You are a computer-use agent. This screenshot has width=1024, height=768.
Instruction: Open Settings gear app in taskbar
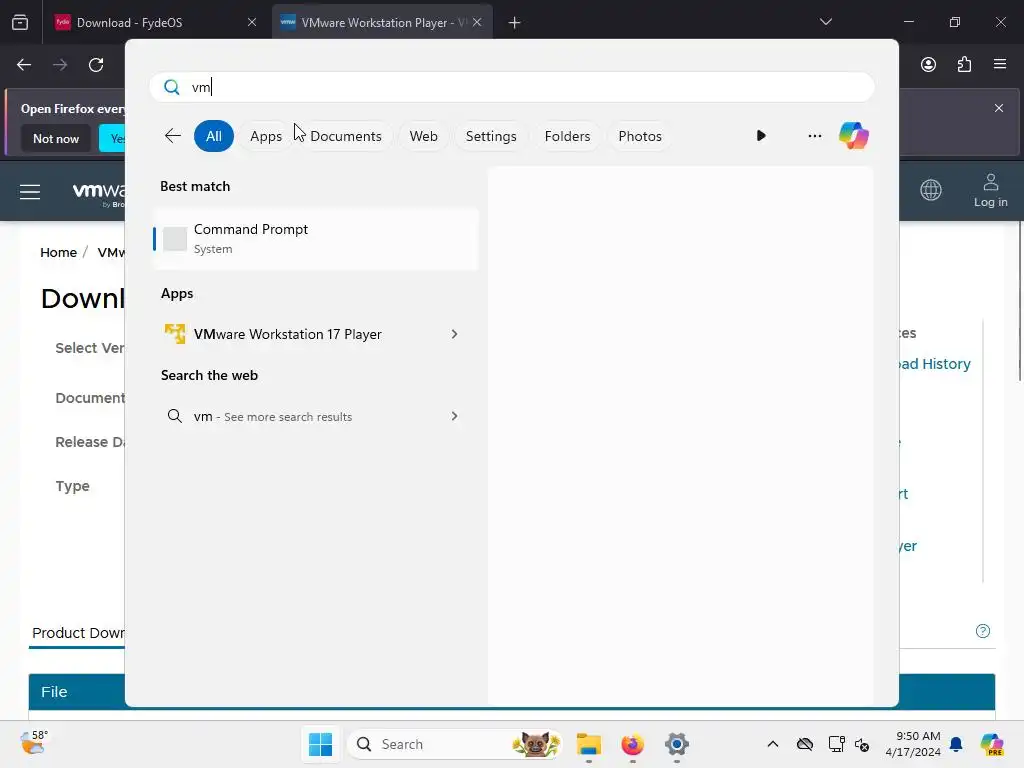pos(677,744)
